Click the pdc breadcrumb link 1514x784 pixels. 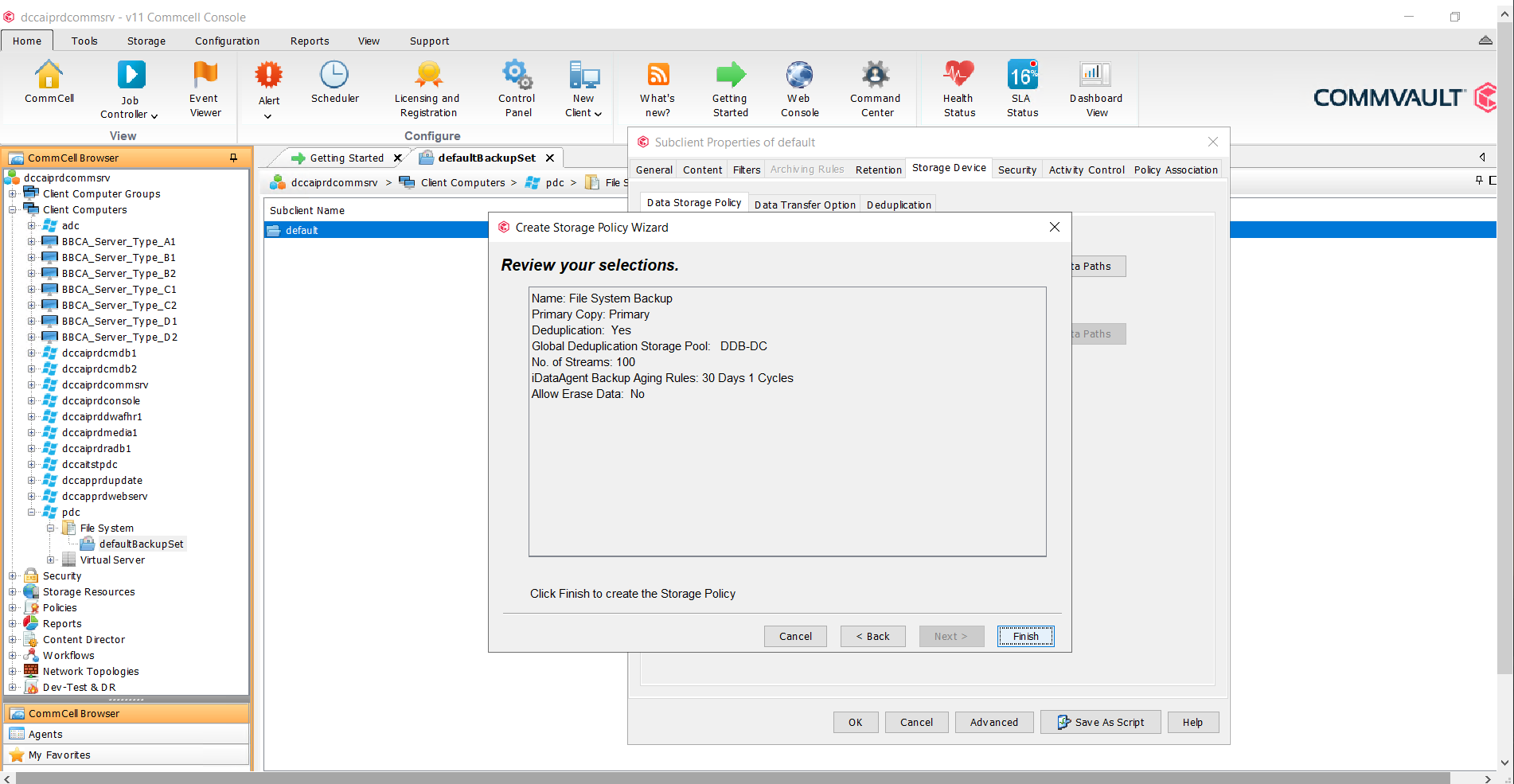(555, 182)
